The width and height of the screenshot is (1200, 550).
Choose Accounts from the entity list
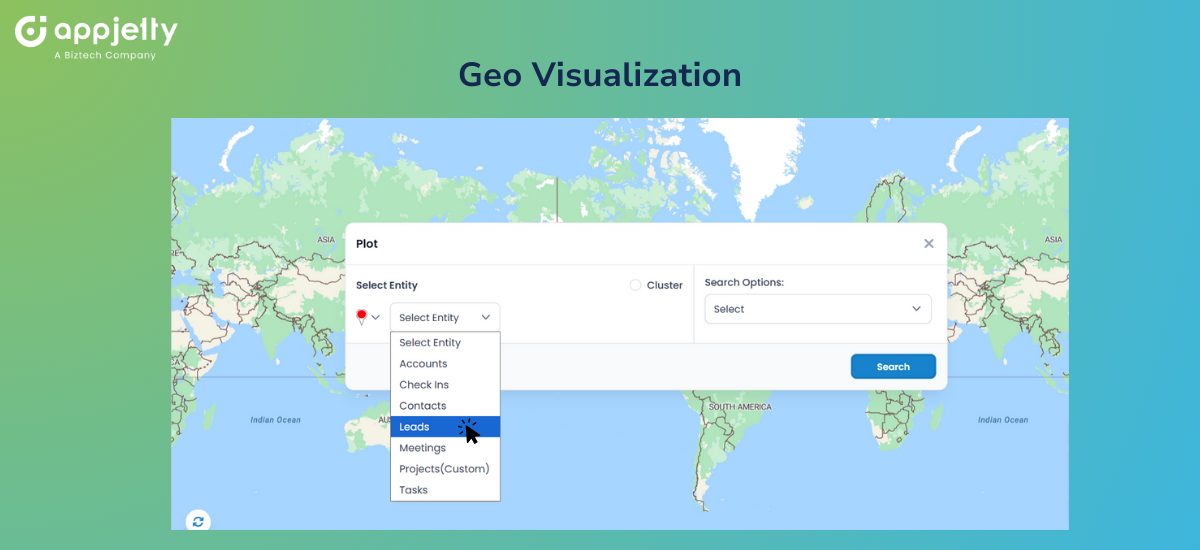point(423,364)
